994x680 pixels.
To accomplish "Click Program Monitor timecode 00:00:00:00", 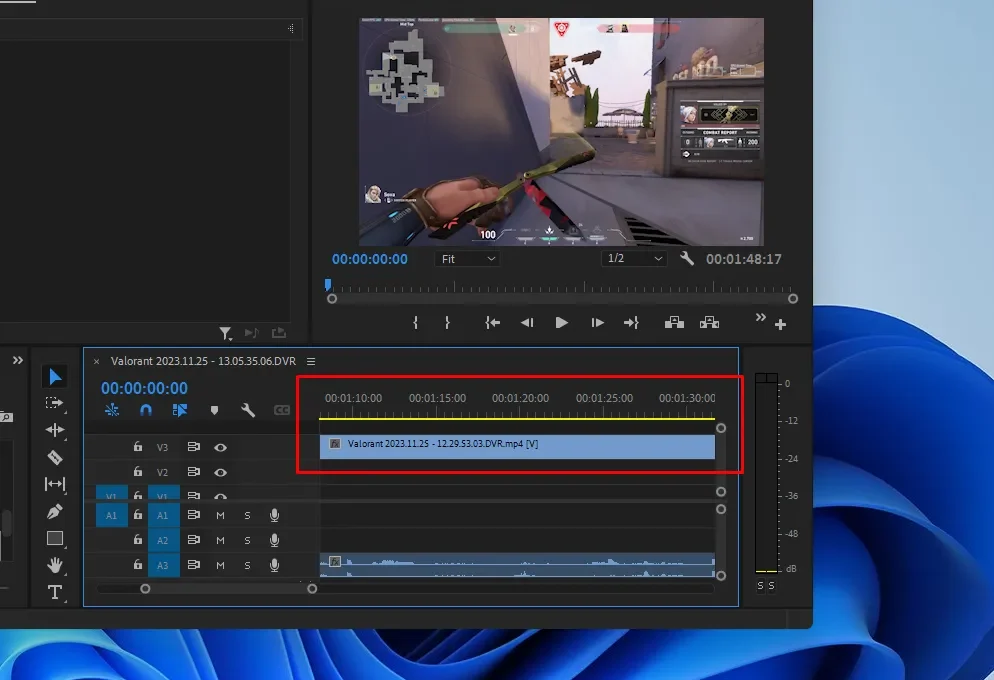I will coord(370,259).
